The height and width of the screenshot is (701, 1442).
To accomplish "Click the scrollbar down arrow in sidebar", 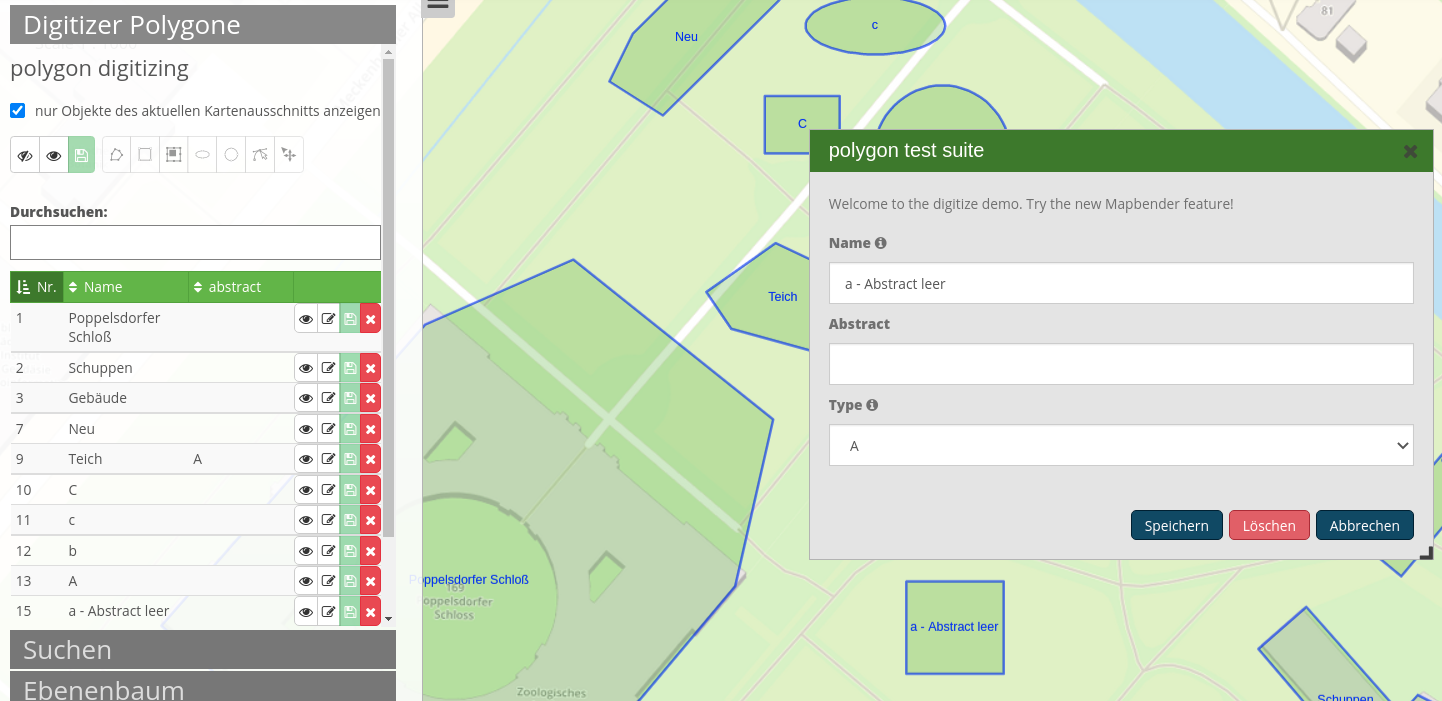I will coord(389,620).
